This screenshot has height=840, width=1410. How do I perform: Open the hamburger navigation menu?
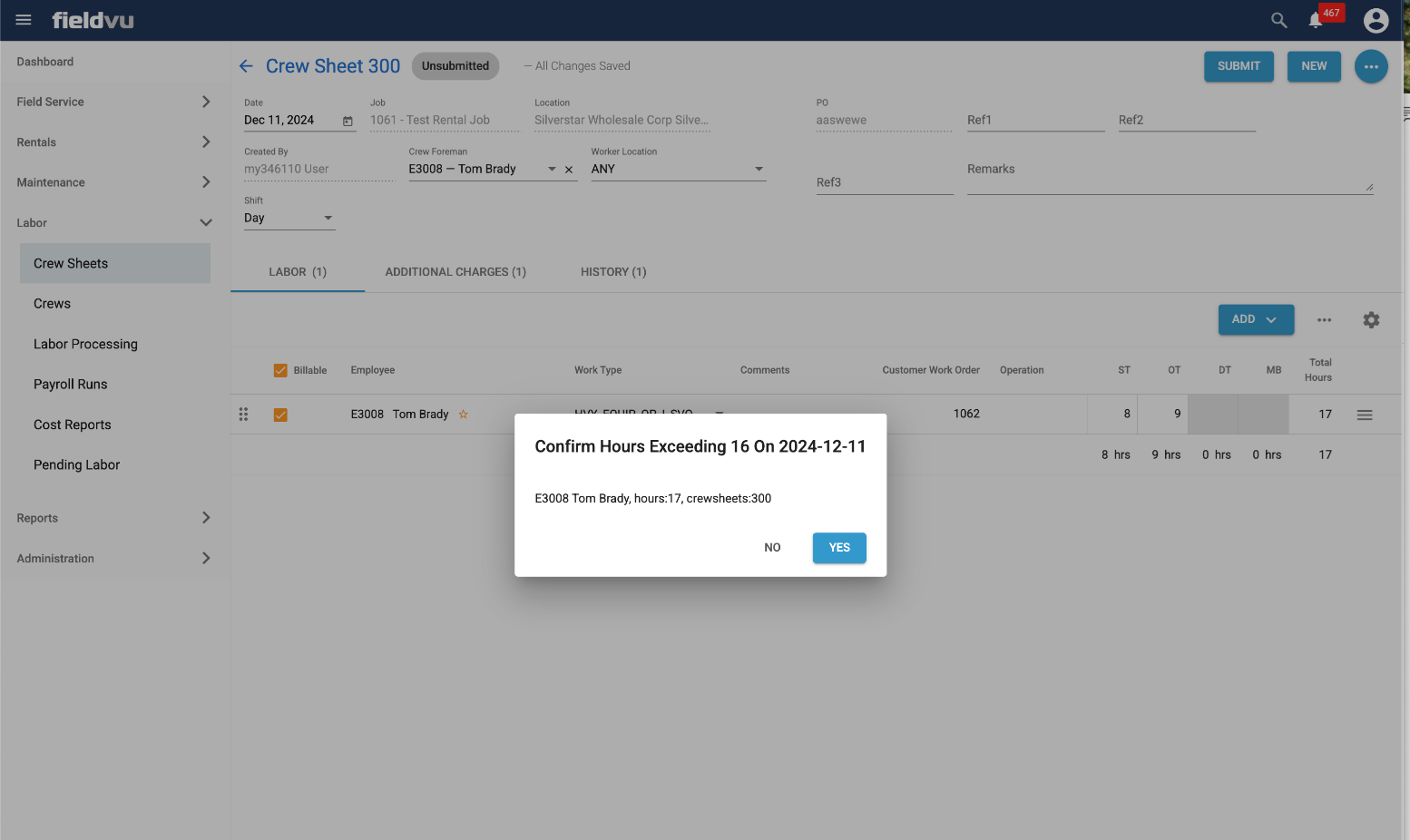[x=24, y=20]
